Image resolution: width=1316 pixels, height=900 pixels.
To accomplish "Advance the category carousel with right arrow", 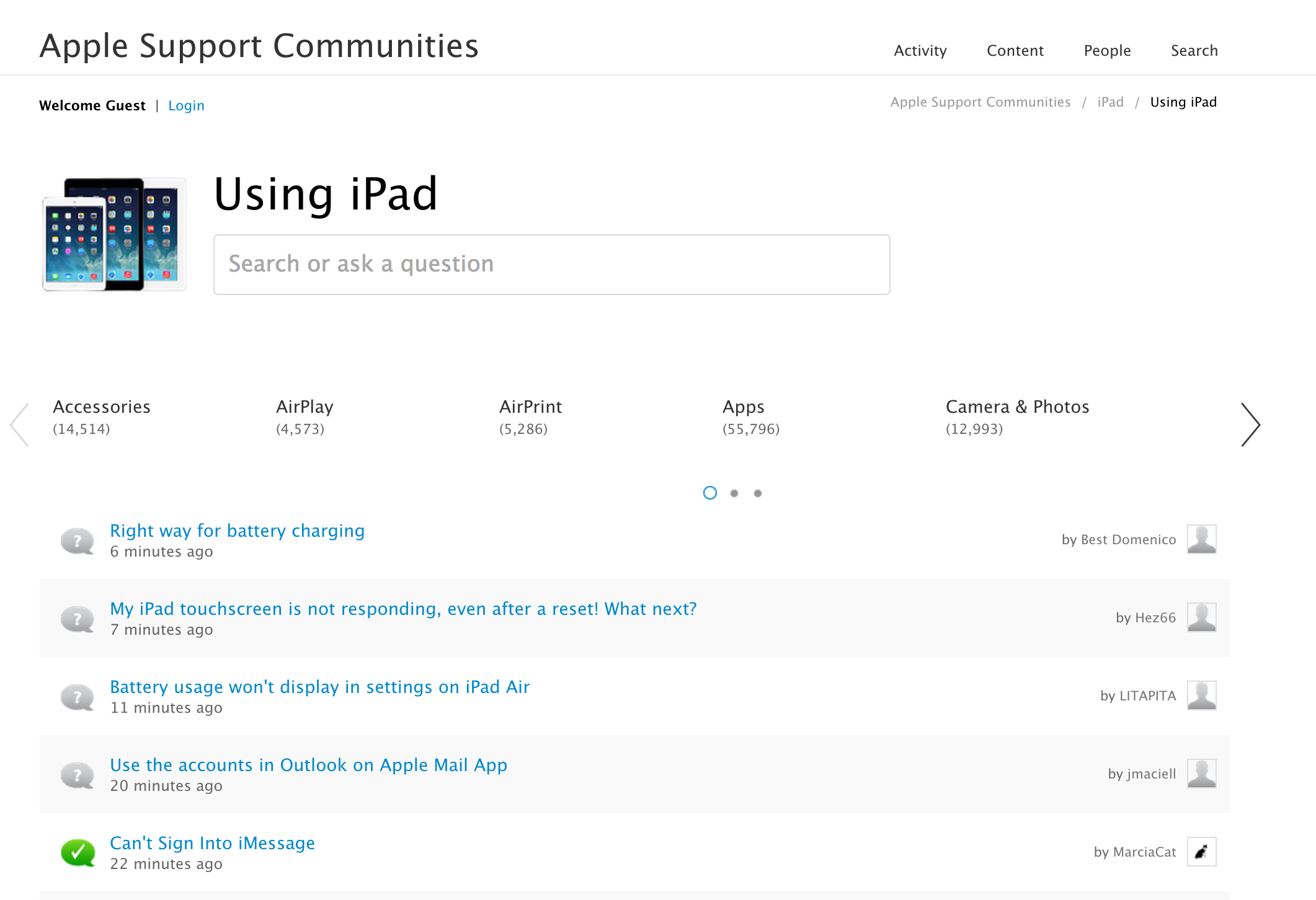I will (x=1251, y=425).
